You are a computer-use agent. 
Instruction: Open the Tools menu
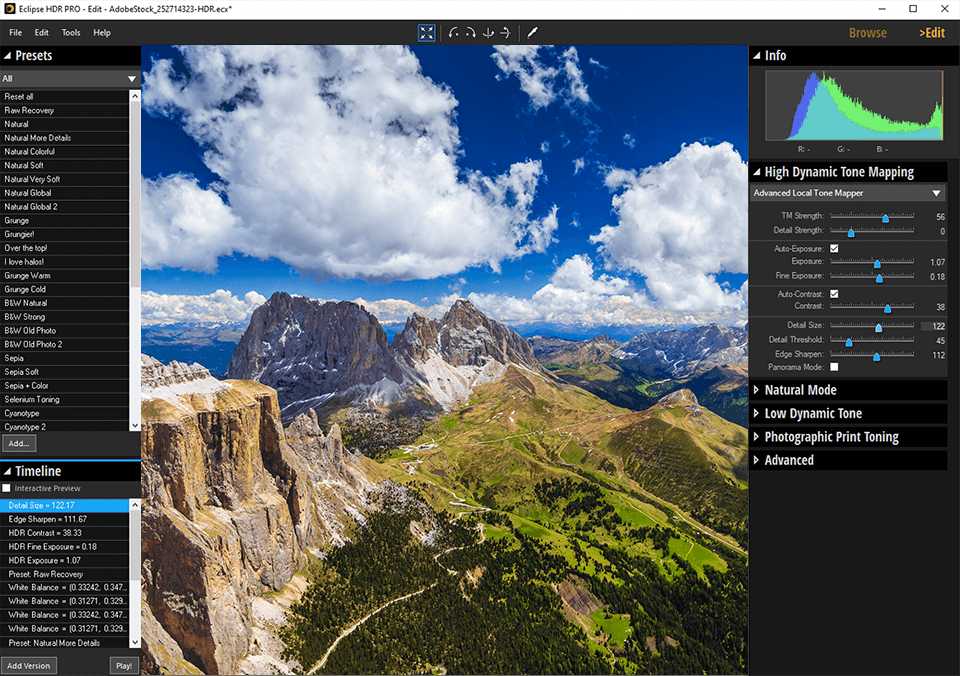(x=70, y=32)
